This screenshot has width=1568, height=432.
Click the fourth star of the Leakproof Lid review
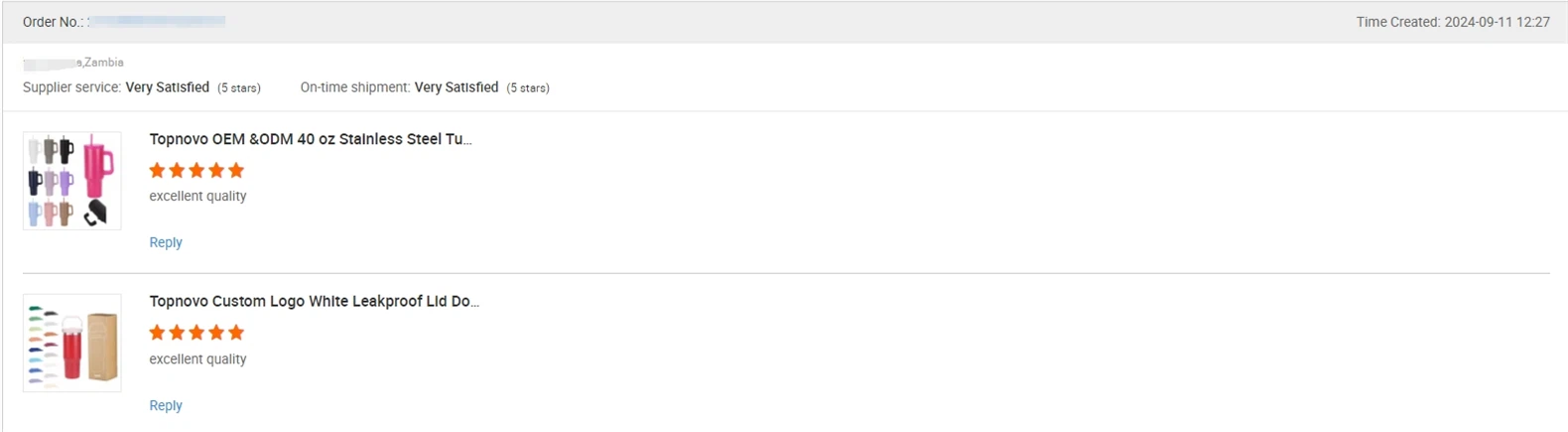(216, 332)
